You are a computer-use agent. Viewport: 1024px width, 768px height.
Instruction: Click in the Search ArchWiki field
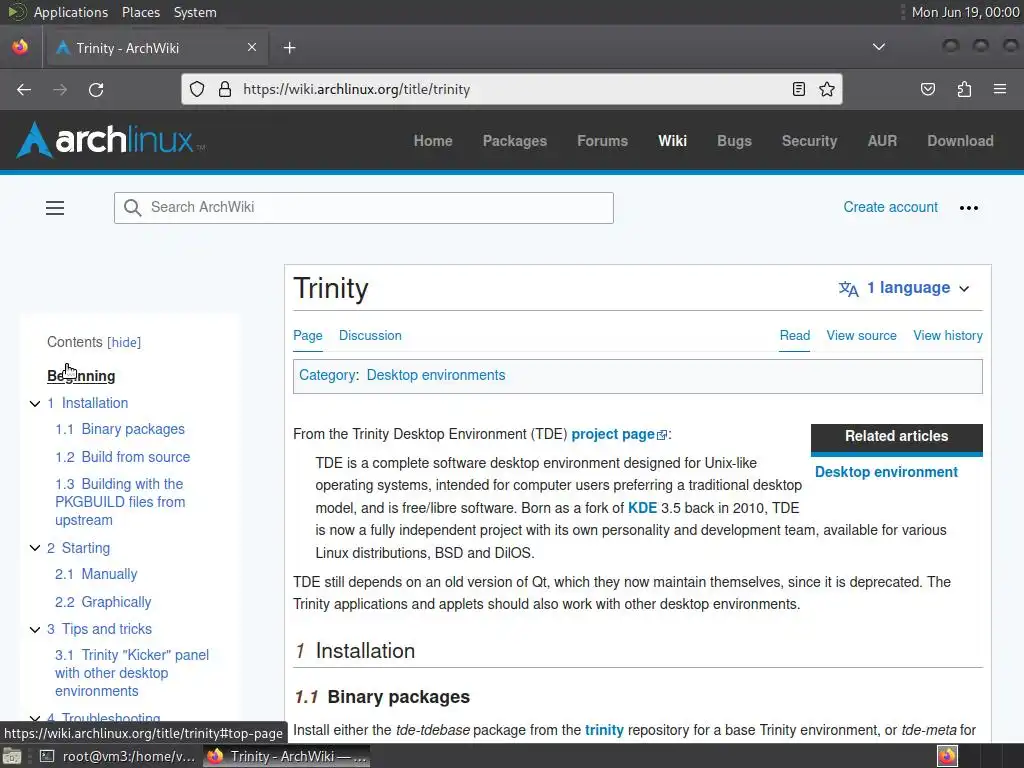(x=364, y=208)
